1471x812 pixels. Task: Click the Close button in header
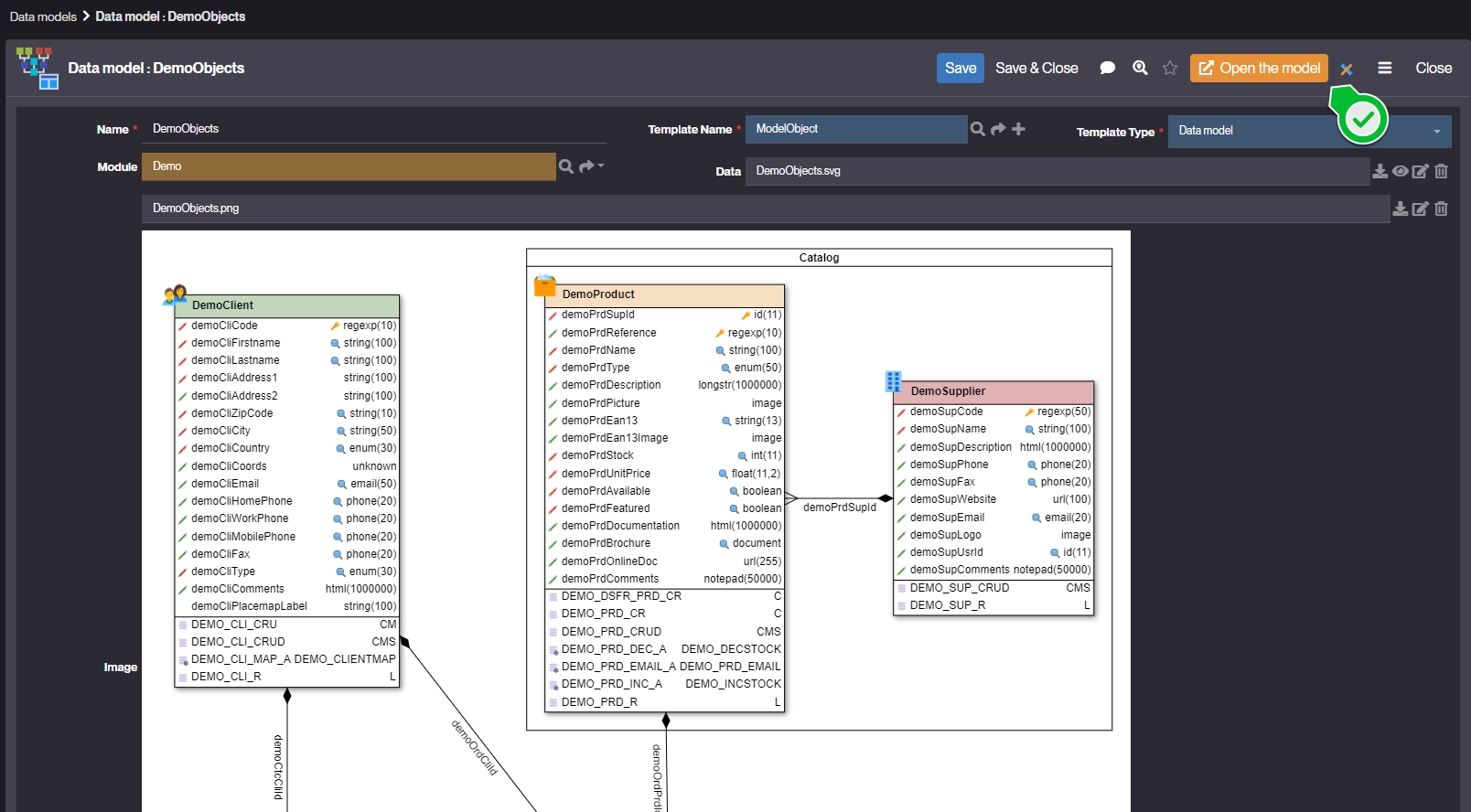click(x=1433, y=68)
